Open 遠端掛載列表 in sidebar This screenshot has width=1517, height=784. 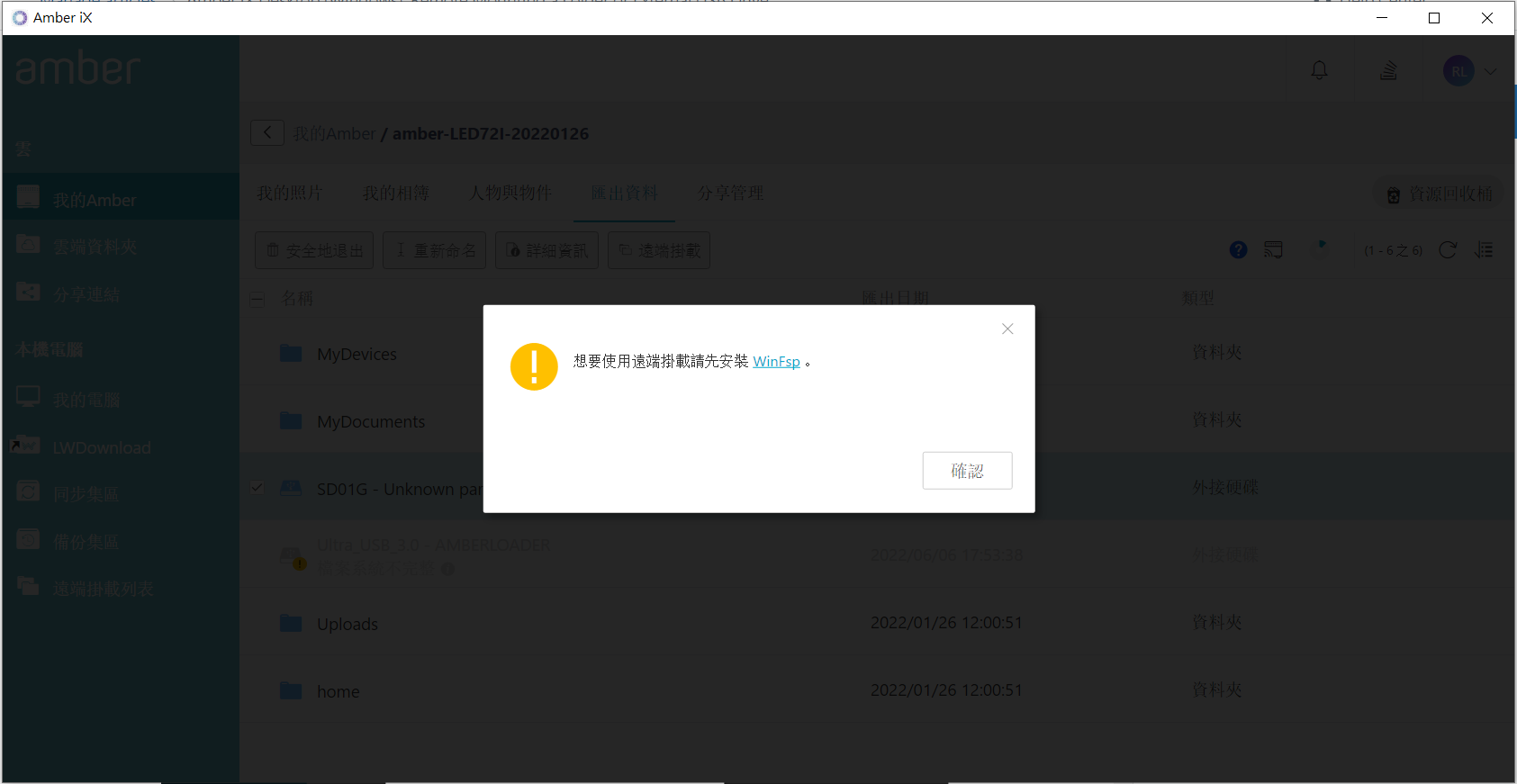click(103, 589)
